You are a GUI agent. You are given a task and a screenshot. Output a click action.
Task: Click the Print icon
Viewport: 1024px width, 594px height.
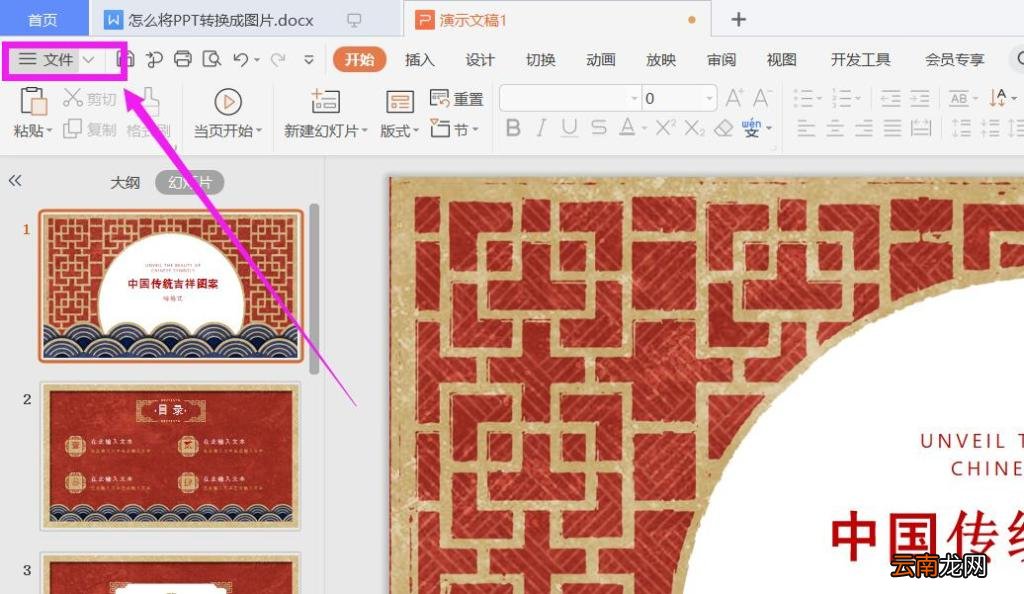(183, 59)
